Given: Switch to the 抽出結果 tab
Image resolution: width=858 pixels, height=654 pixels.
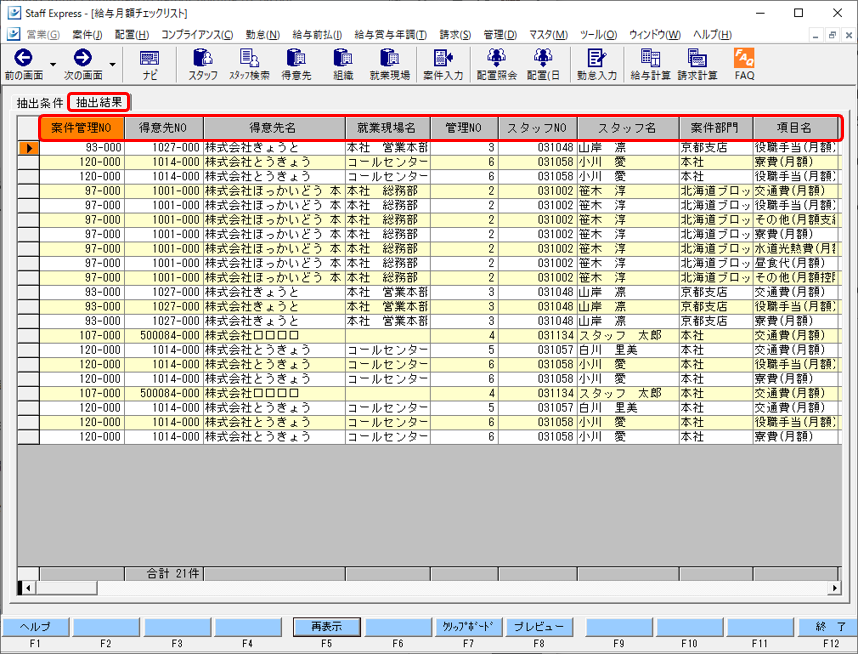Looking at the screenshot, I should (99, 102).
